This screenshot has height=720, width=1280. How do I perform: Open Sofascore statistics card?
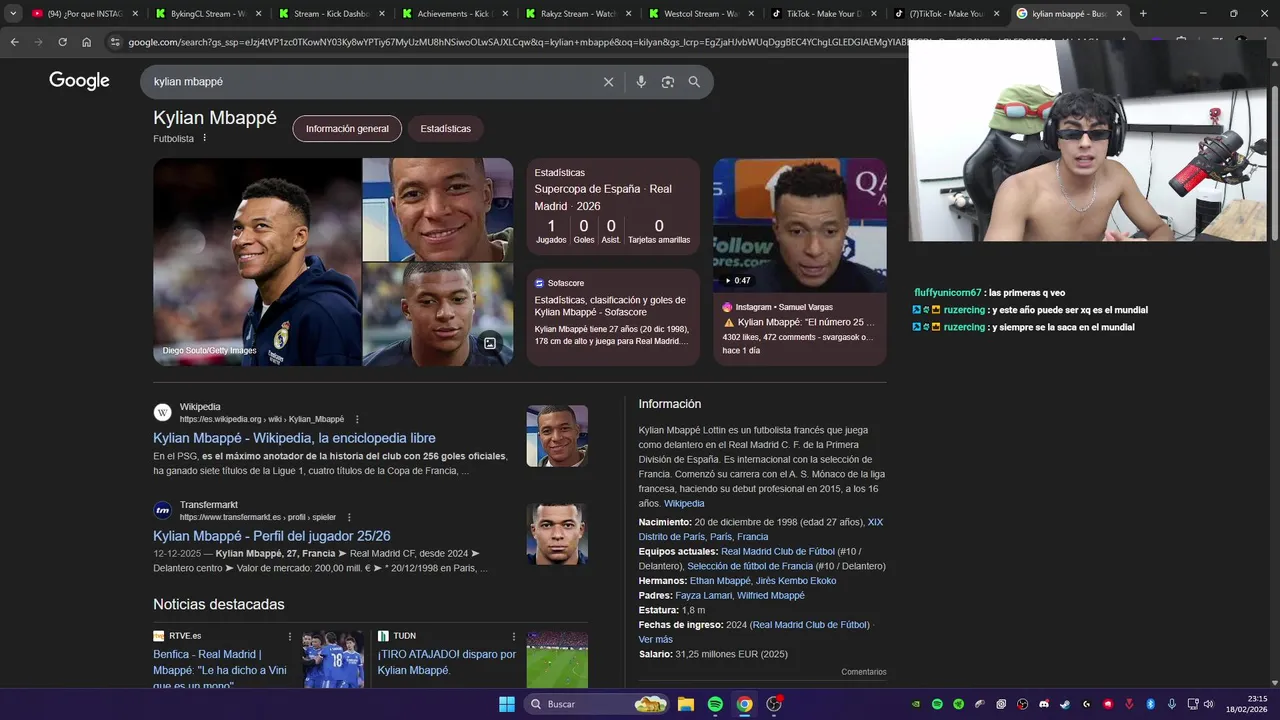(x=613, y=317)
